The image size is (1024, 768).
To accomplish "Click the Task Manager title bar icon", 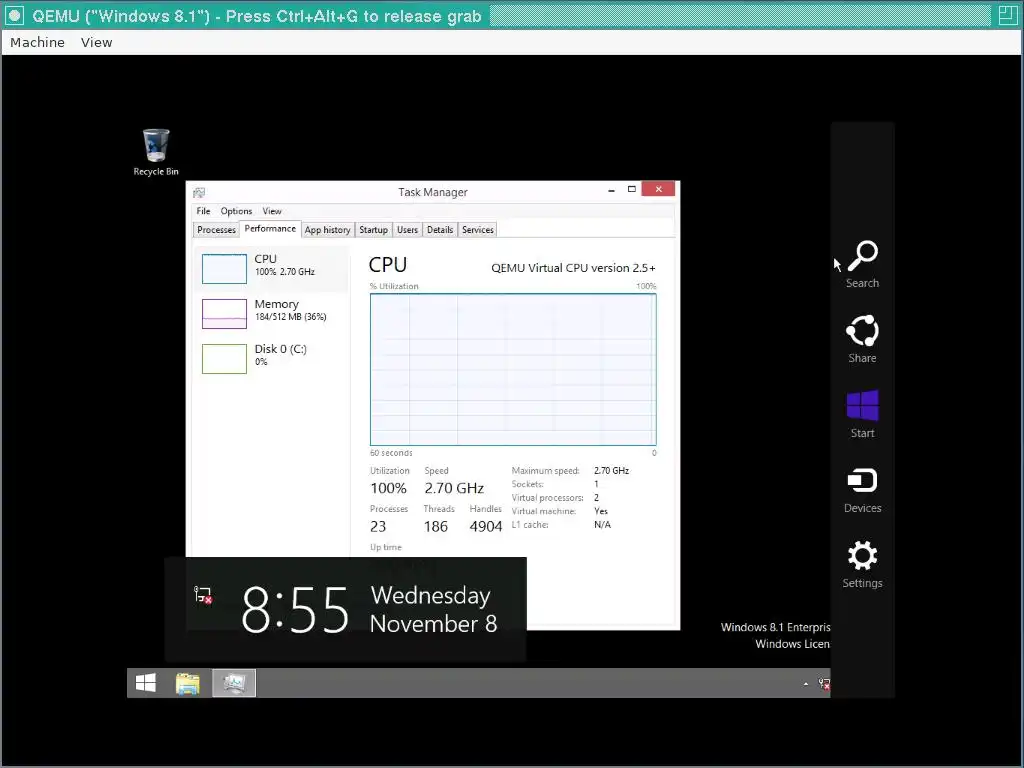I will point(199,192).
